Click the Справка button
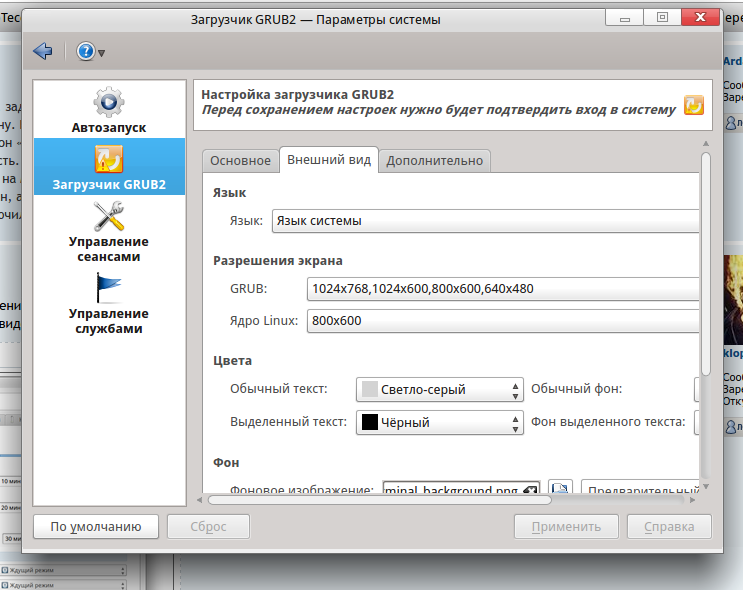The width and height of the screenshot is (743, 590). tap(669, 526)
